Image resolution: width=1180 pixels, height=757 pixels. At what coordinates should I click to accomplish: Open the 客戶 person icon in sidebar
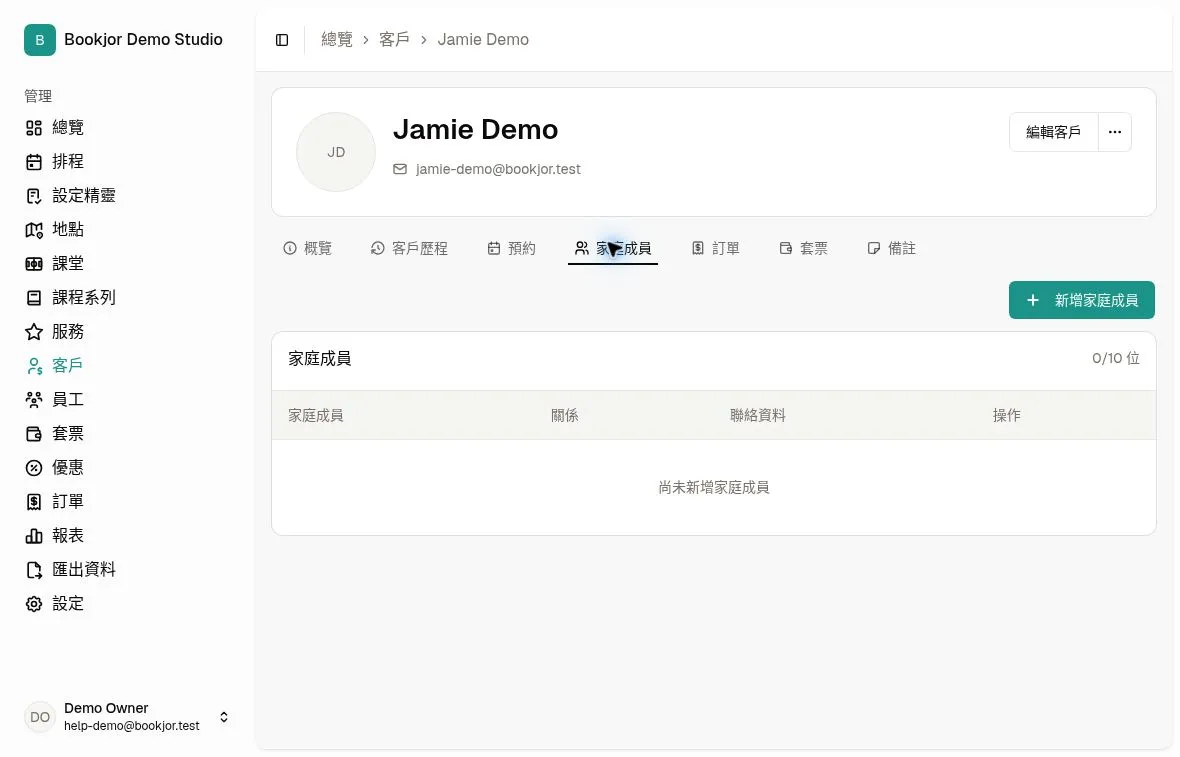point(34,366)
